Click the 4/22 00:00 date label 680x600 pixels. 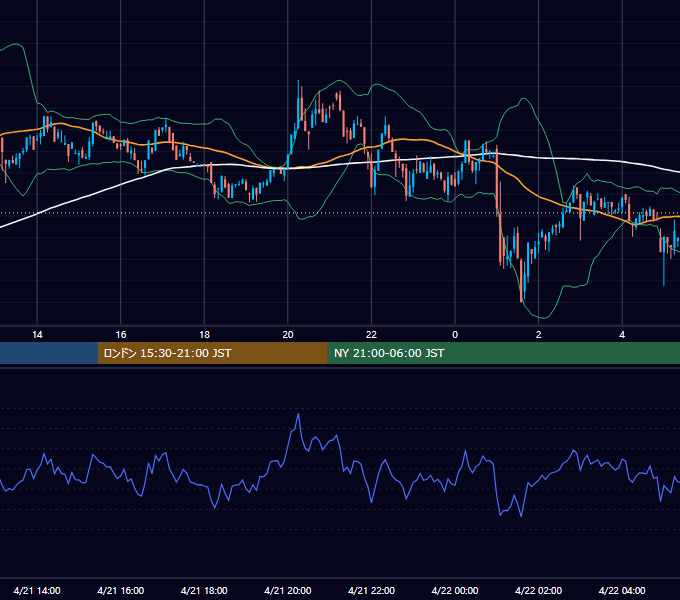click(x=455, y=590)
